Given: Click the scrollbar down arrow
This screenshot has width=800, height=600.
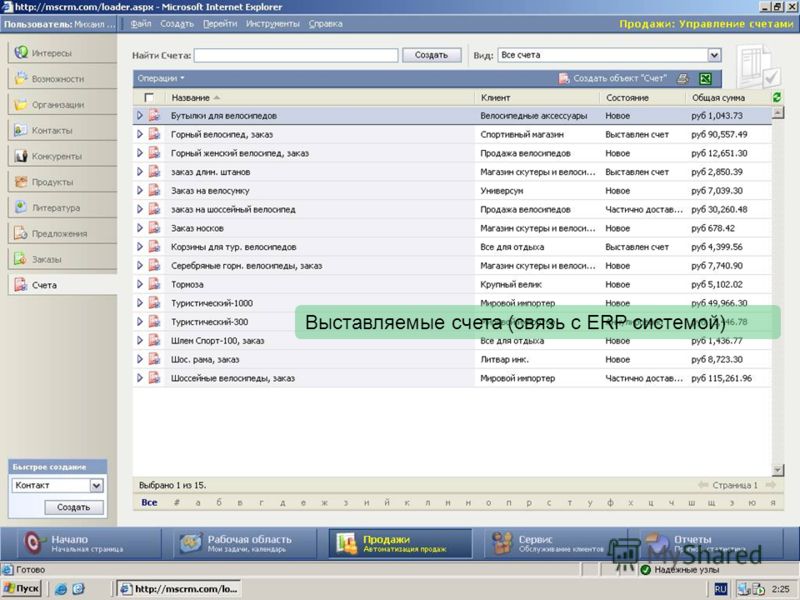Looking at the screenshot, I should [778, 470].
